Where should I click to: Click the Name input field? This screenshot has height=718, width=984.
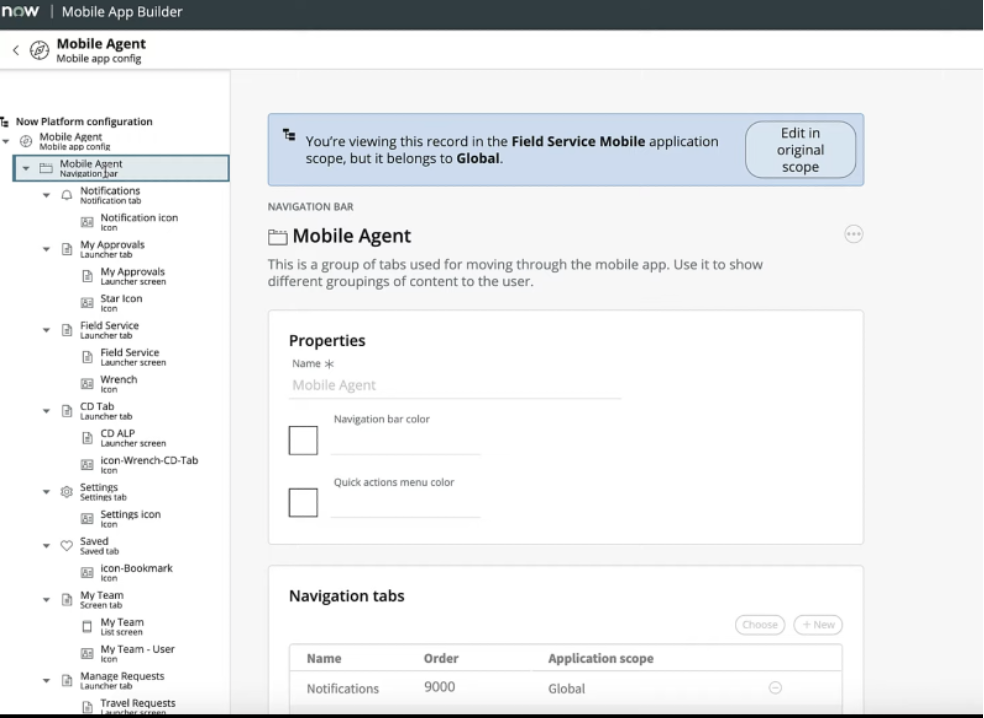455,385
